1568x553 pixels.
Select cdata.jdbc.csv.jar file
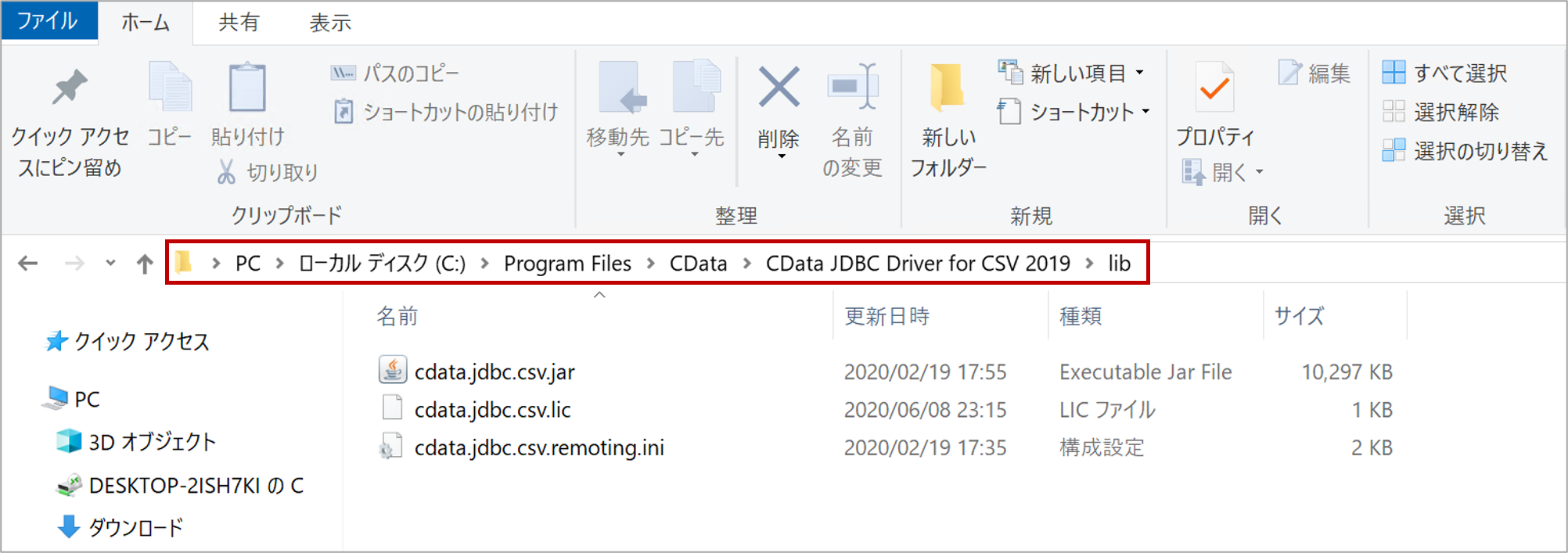pyautogui.click(x=494, y=372)
